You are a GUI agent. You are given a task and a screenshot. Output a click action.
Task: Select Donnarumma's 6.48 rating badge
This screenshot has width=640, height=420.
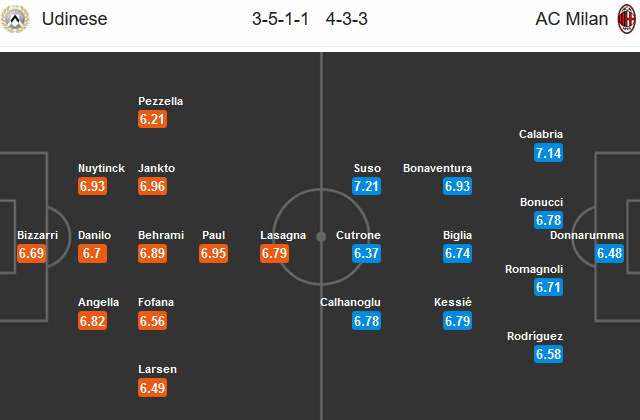(610, 254)
